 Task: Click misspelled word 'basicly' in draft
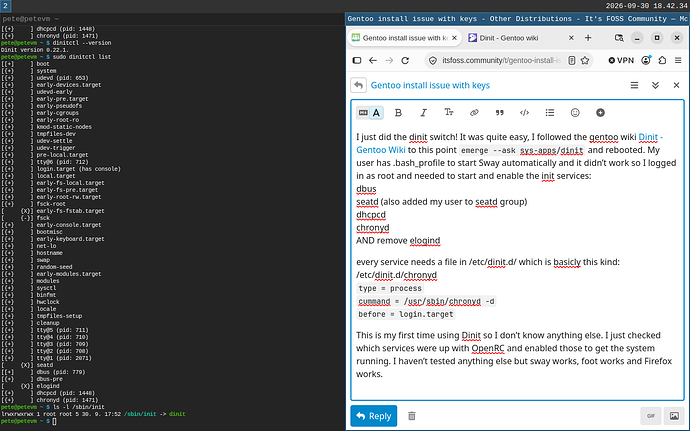click(567, 262)
